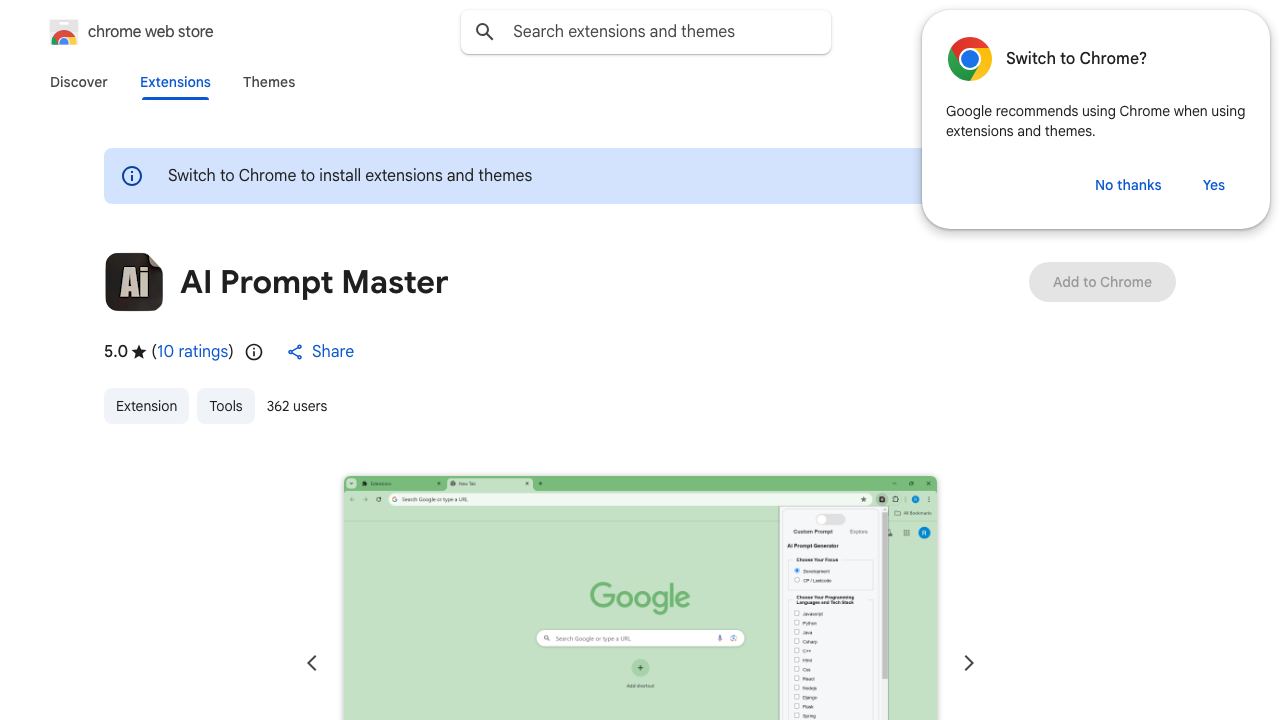Click the AI Prompt Master title
1280x720 pixels.
click(x=314, y=282)
